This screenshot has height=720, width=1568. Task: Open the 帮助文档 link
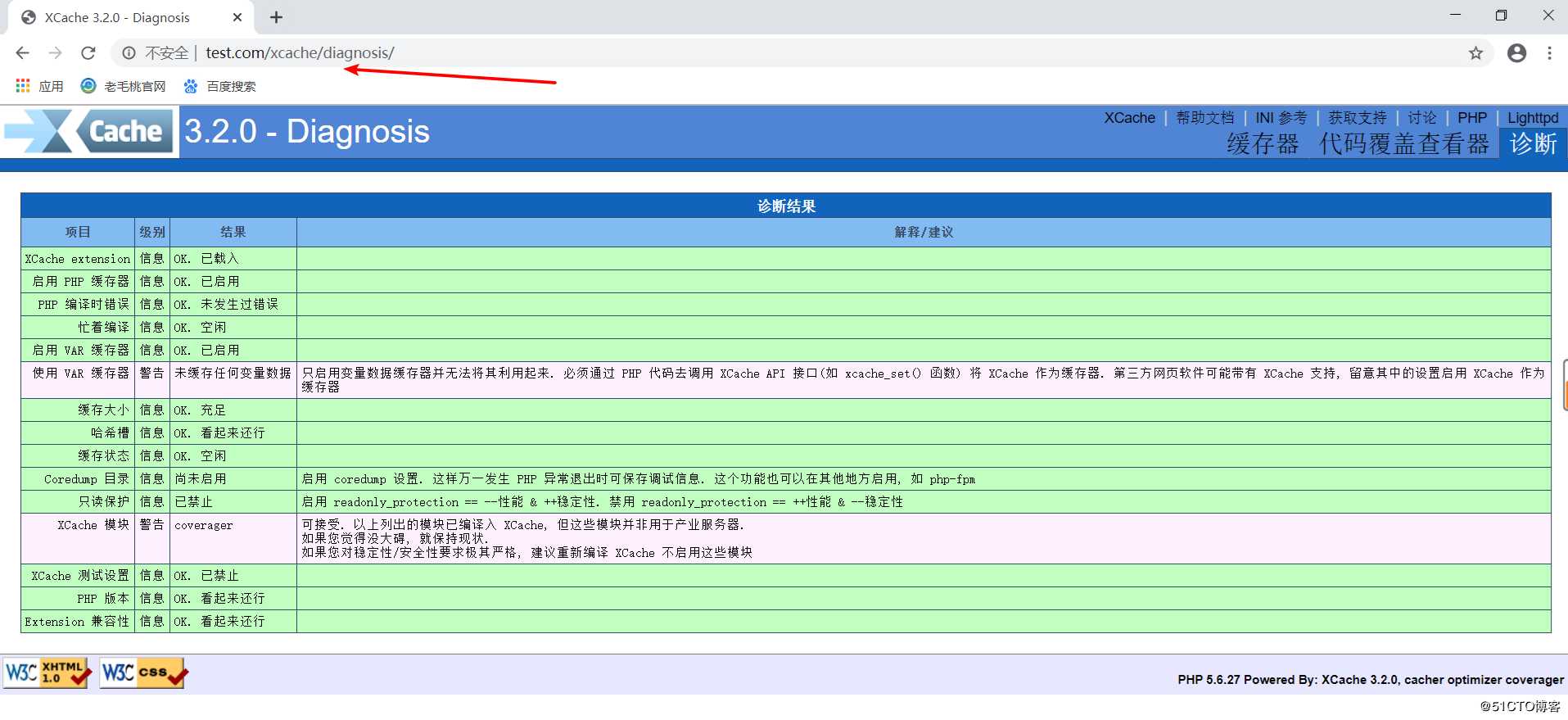tap(1204, 118)
